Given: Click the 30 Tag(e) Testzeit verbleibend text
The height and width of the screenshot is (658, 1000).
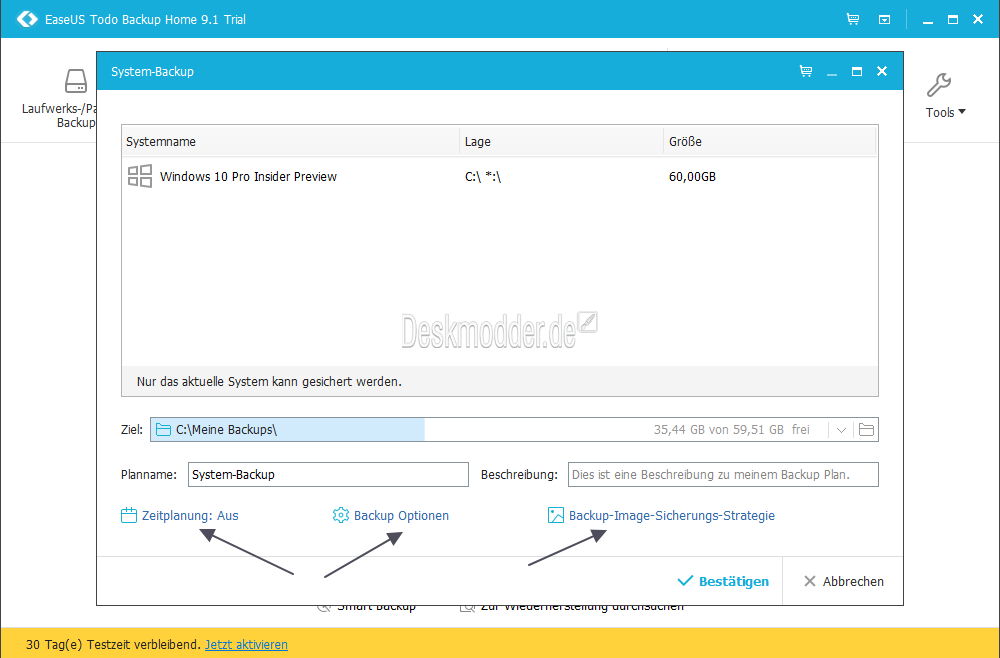Looking at the screenshot, I should [x=114, y=645].
